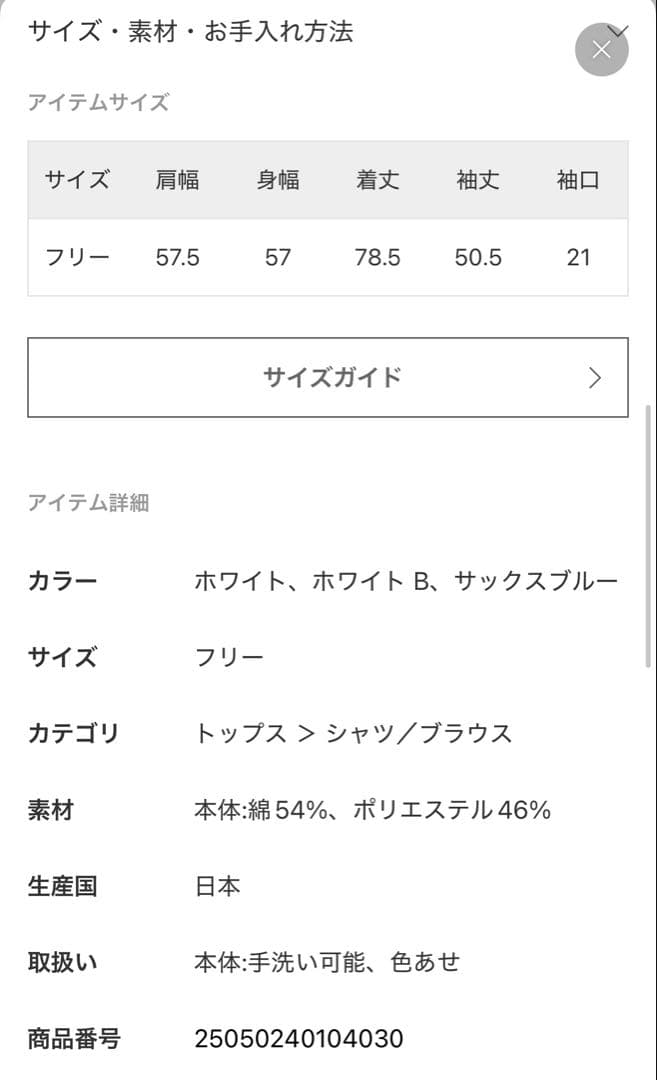Image resolution: width=657 pixels, height=1080 pixels.
Task: Click the アイテム詳細 section heading
Action: tap(88, 503)
